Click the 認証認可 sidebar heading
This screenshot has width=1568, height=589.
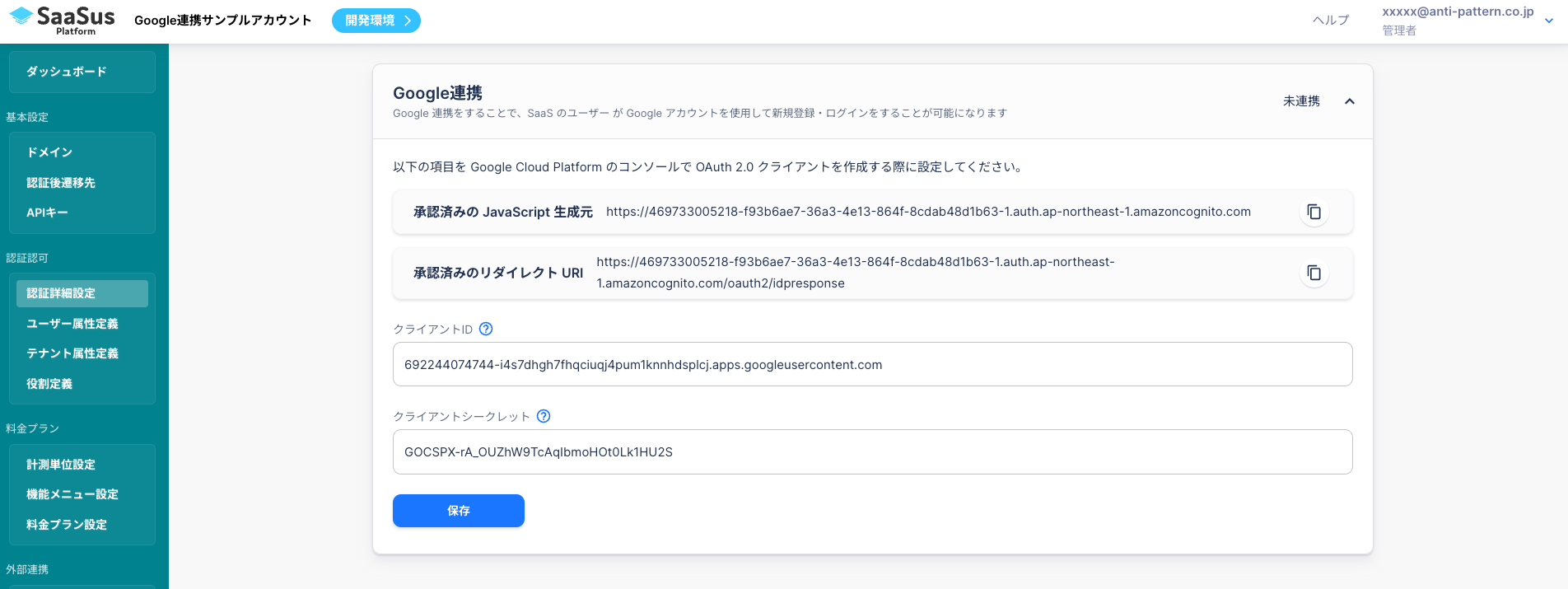(27, 259)
